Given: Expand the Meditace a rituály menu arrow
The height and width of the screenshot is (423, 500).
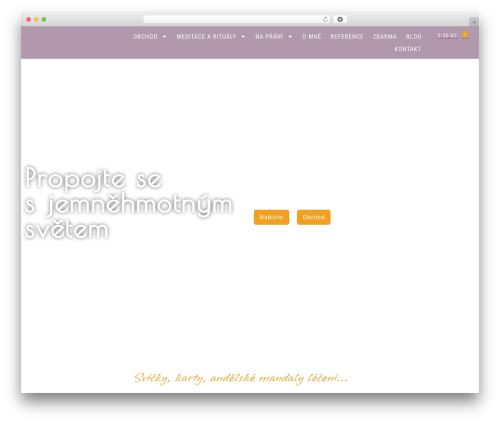Looking at the screenshot, I should pyautogui.click(x=243, y=37).
